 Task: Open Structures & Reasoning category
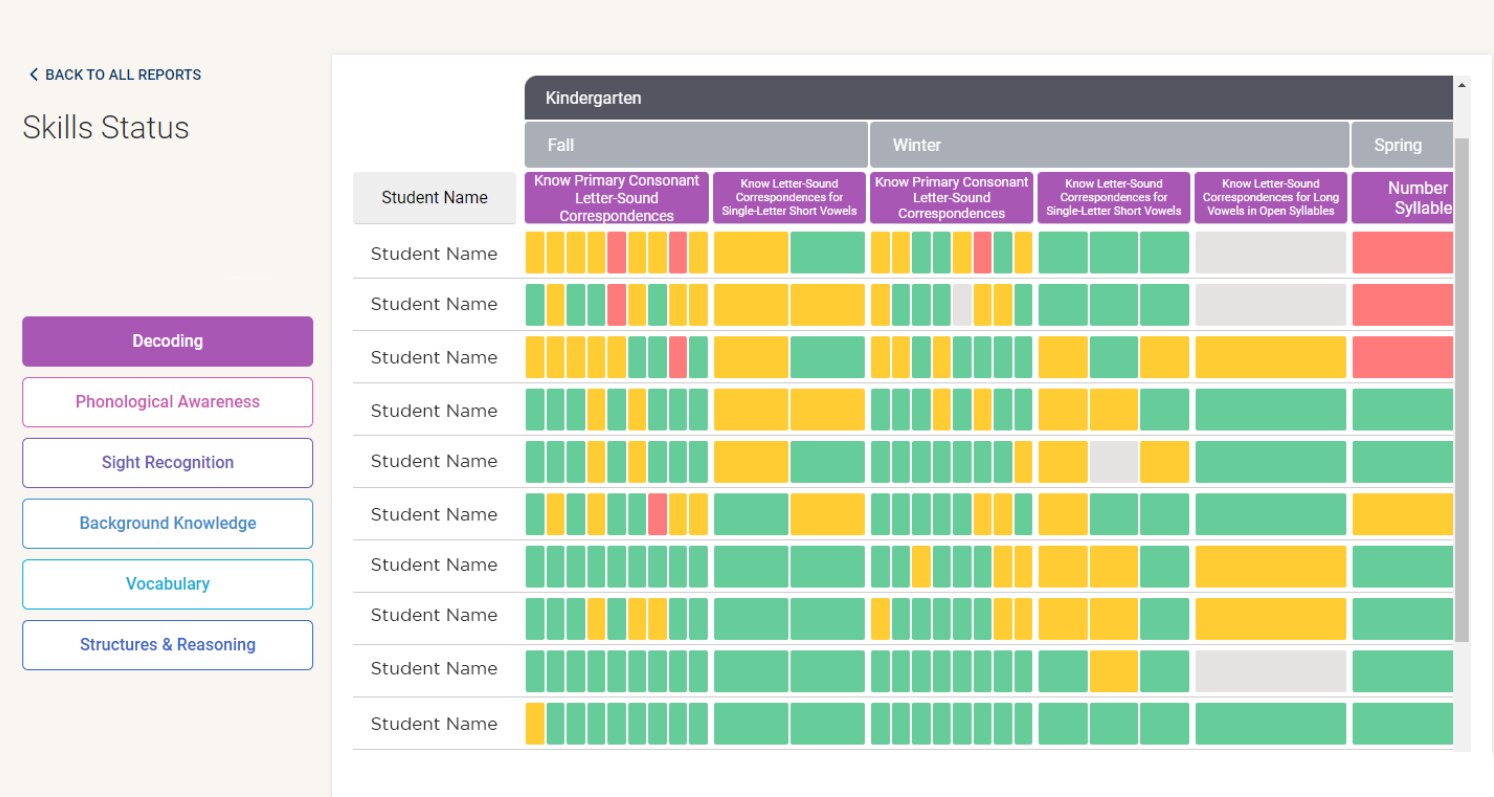coord(167,645)
